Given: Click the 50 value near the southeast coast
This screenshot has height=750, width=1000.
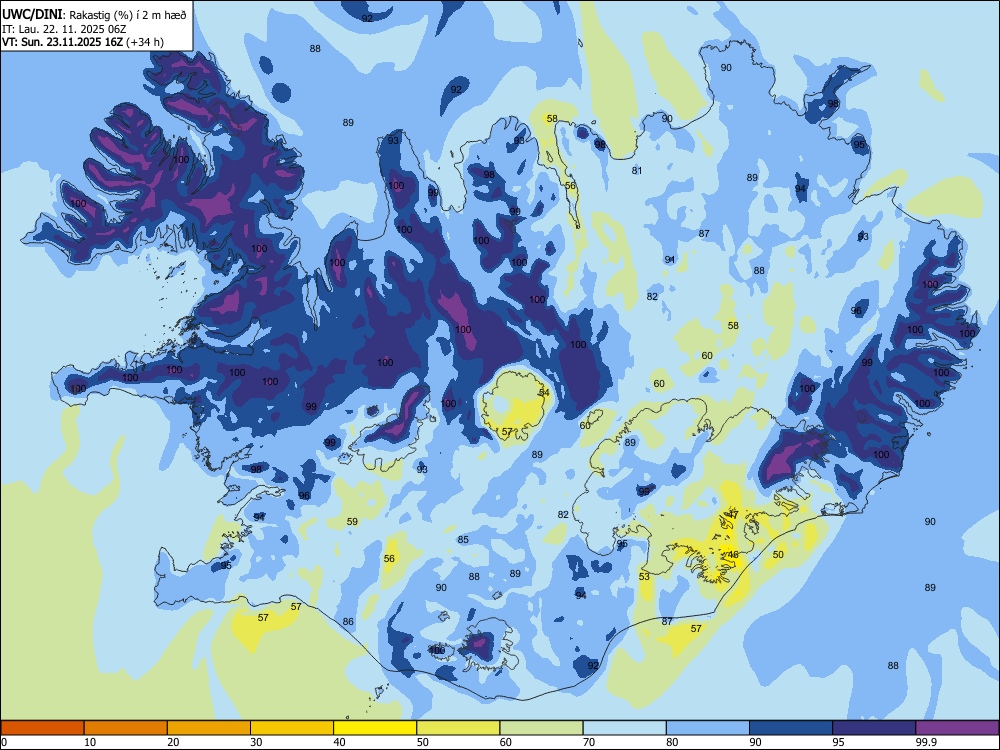Looking at the screenshot, I should click(x=778, y=555).
